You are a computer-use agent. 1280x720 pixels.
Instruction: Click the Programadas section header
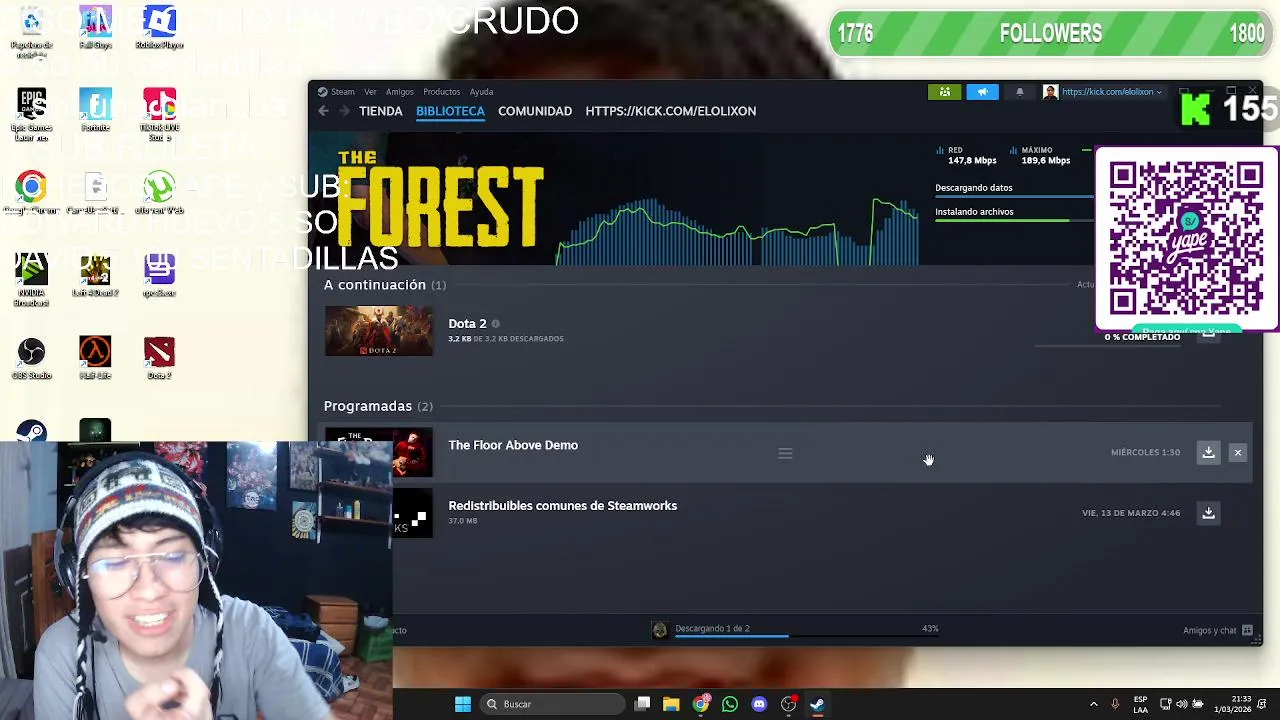click(x=378, y=406)
